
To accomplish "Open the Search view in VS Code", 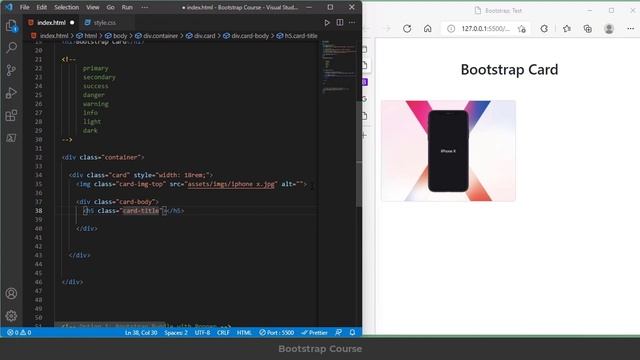I will [11, 48].
